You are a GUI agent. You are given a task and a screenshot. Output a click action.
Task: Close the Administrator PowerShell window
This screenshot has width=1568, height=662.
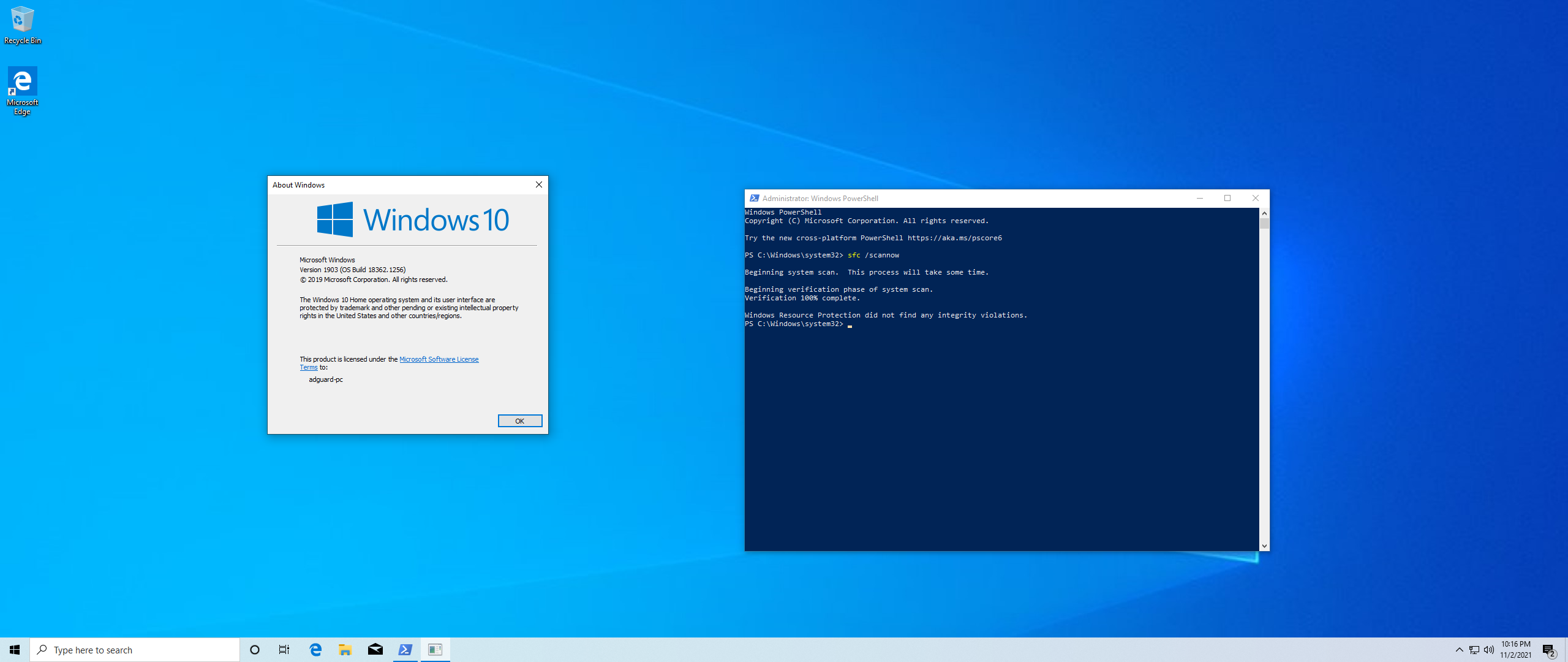click(x=1256, y=198)
